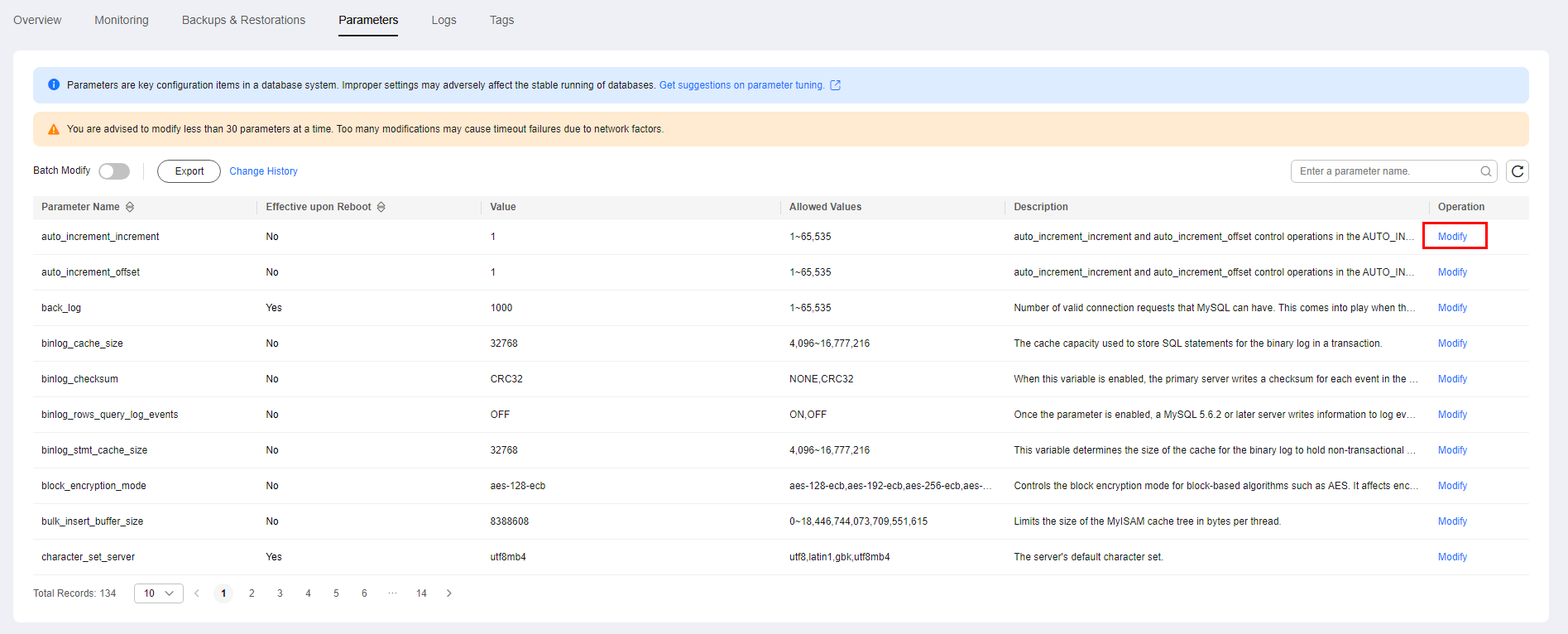Open external link icon for parameter tuning
The image size is (1568, 634).
coord(836,85)
